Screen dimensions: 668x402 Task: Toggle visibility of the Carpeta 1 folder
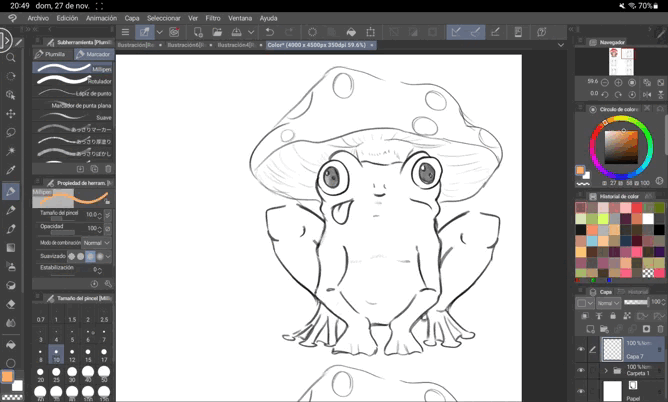pyautogui.click(x=581, y=369)
